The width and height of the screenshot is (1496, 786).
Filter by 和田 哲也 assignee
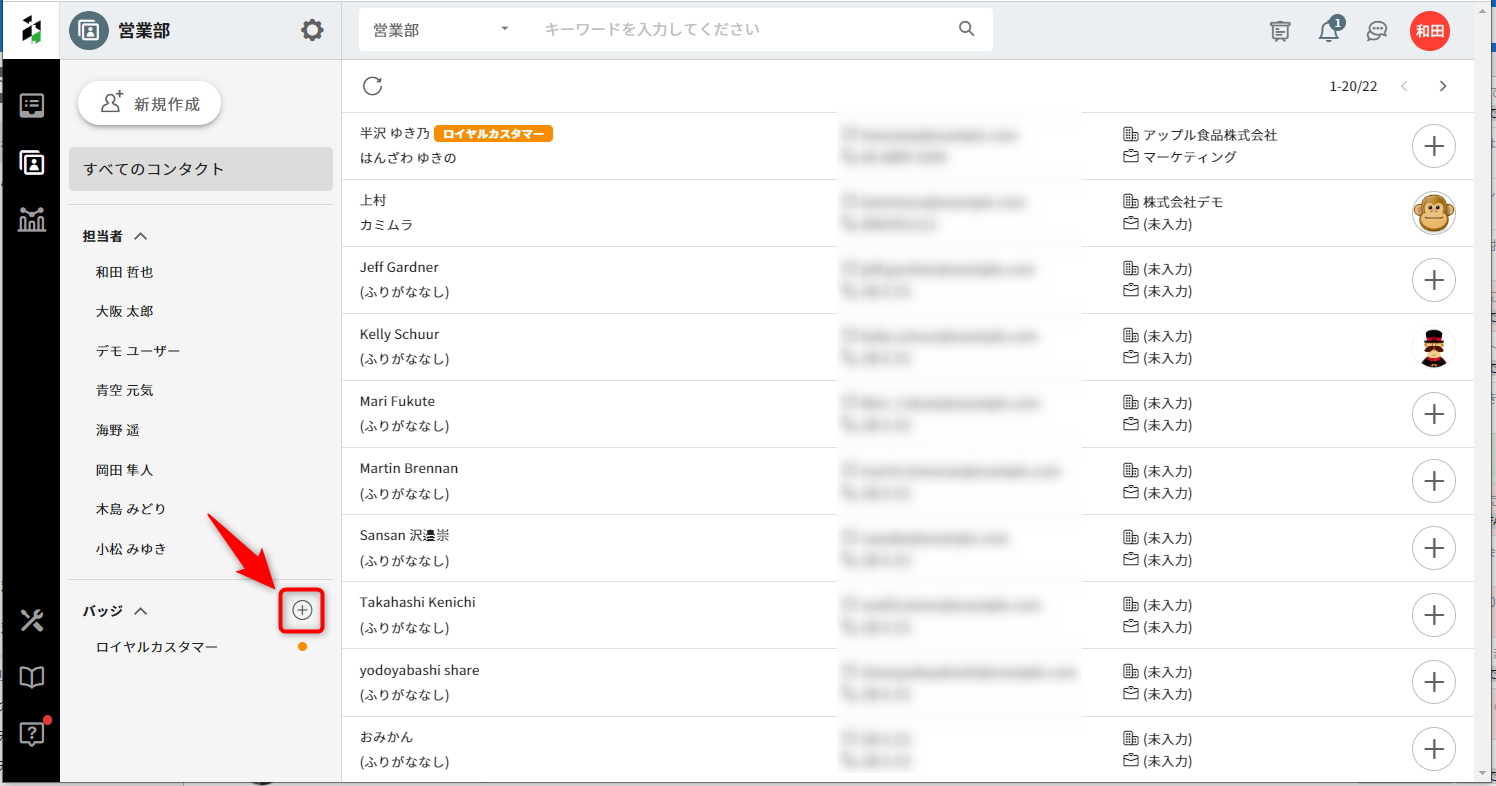click(125, 272)
